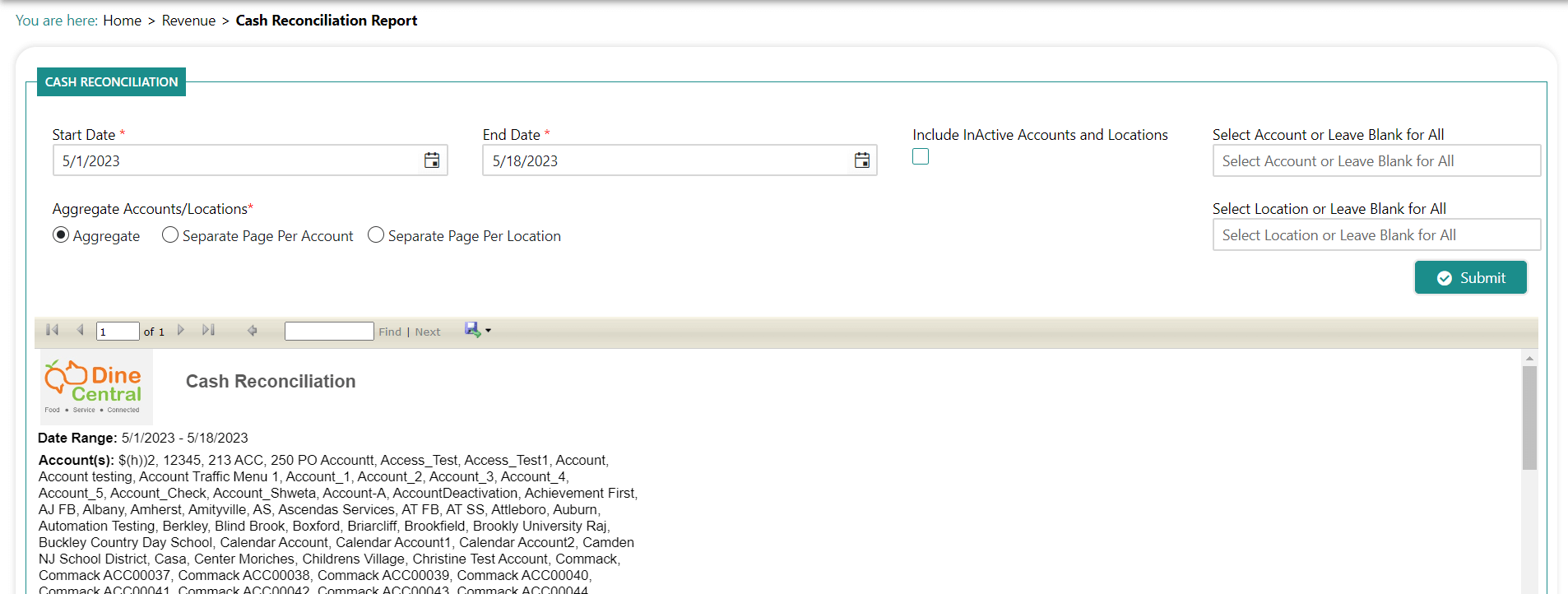Go to previous report page

point(80,330)
